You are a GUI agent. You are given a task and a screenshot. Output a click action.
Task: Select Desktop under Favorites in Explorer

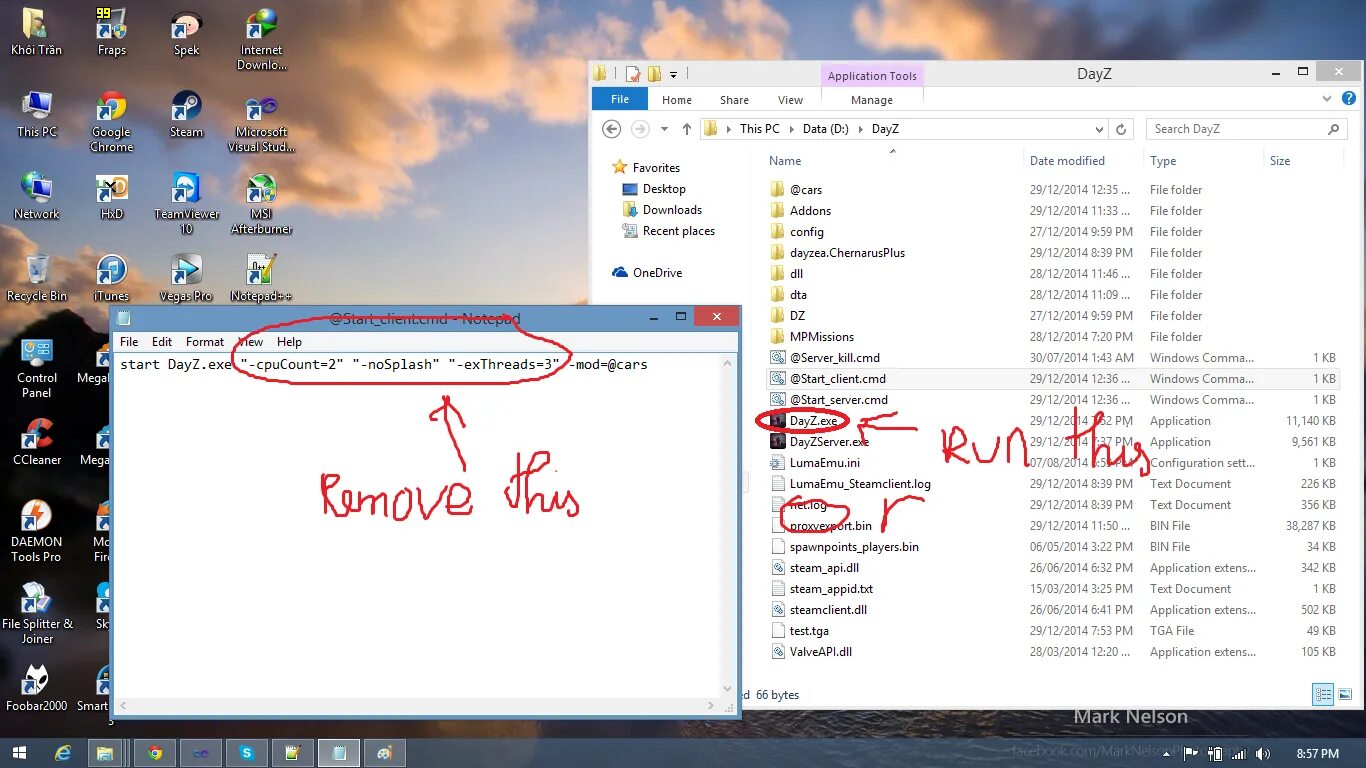(664, 189)
